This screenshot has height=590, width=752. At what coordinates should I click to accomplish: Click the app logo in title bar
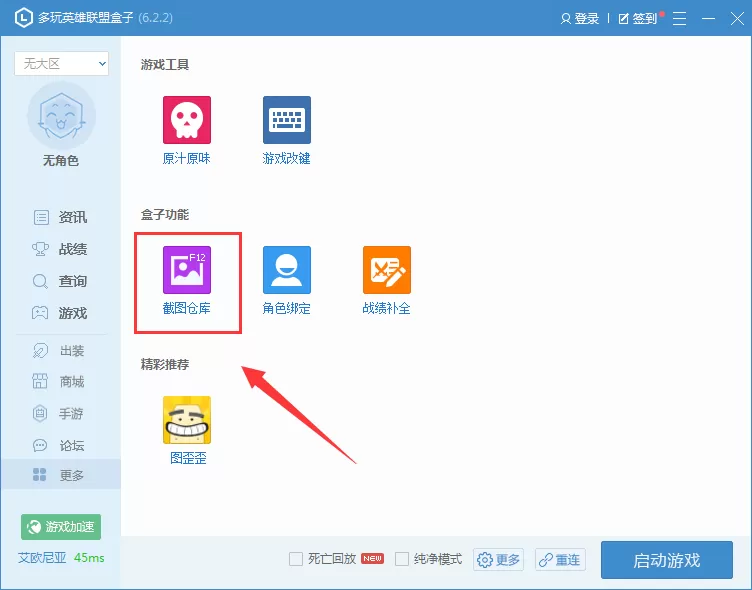pyautogui.click(x=24, y=18)
